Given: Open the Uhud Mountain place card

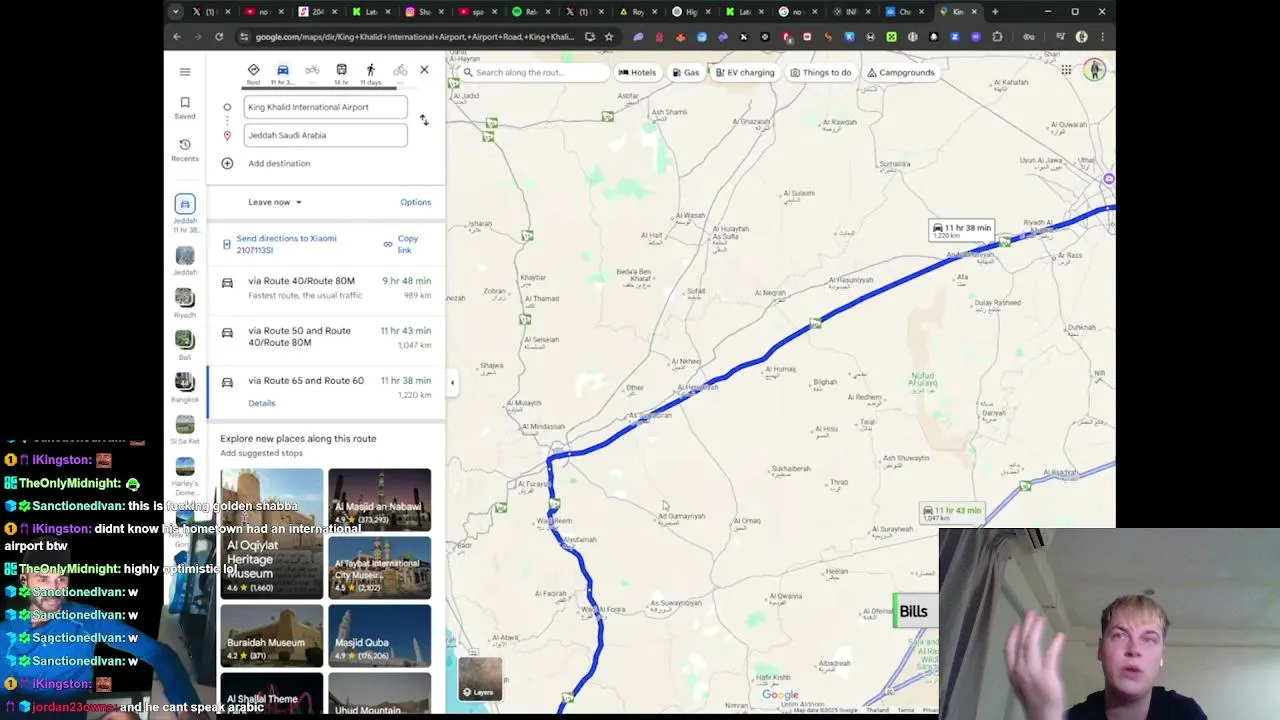Looking at the screenshot, I should pos(380,693).
